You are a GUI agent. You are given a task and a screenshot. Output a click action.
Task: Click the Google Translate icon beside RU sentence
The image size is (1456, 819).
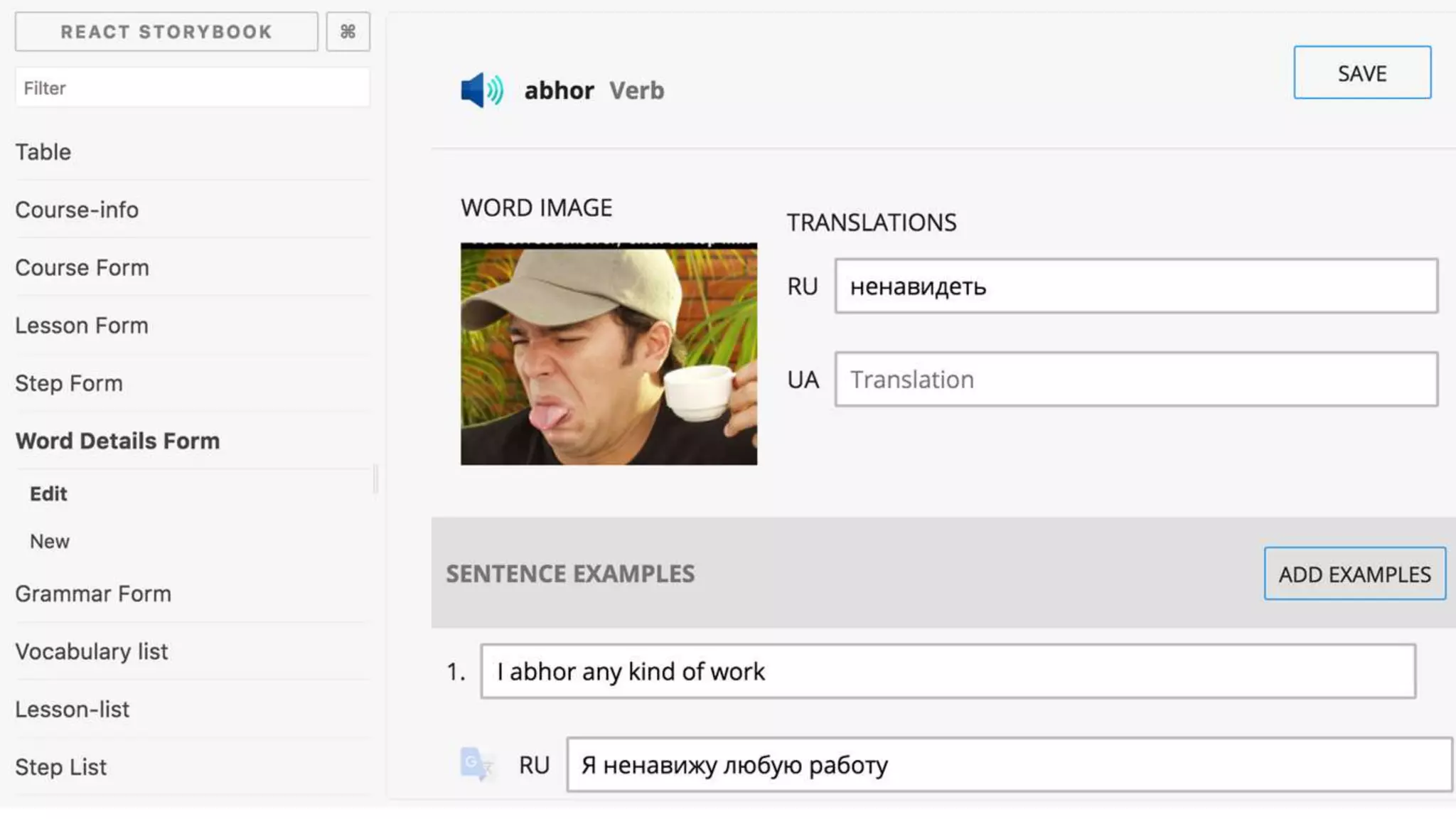(x=476, y=764)
